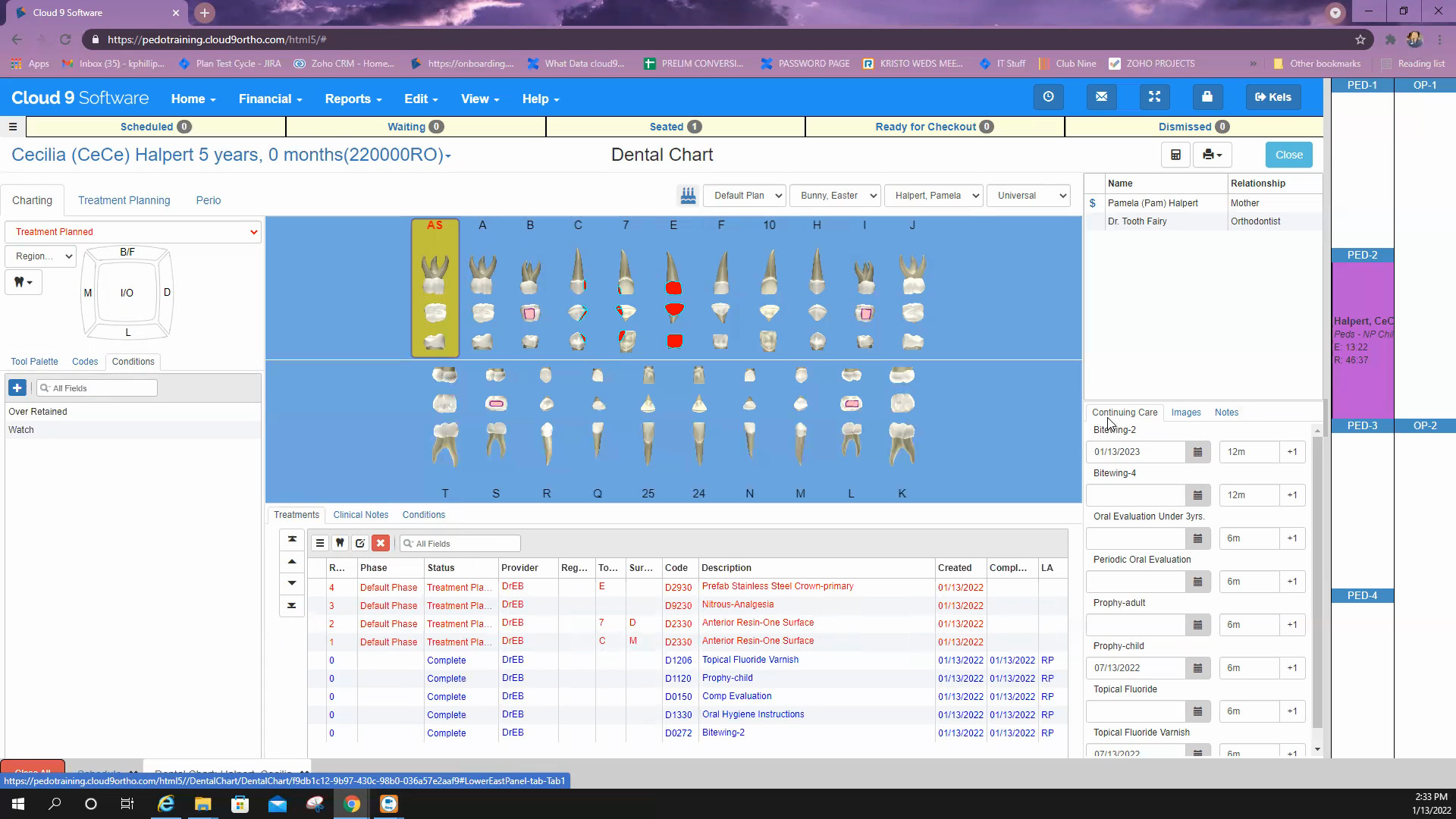Open the Universal numbering dropdown
The width and height of the screenshot is (1456, 819).
(x=1028, y=196)
